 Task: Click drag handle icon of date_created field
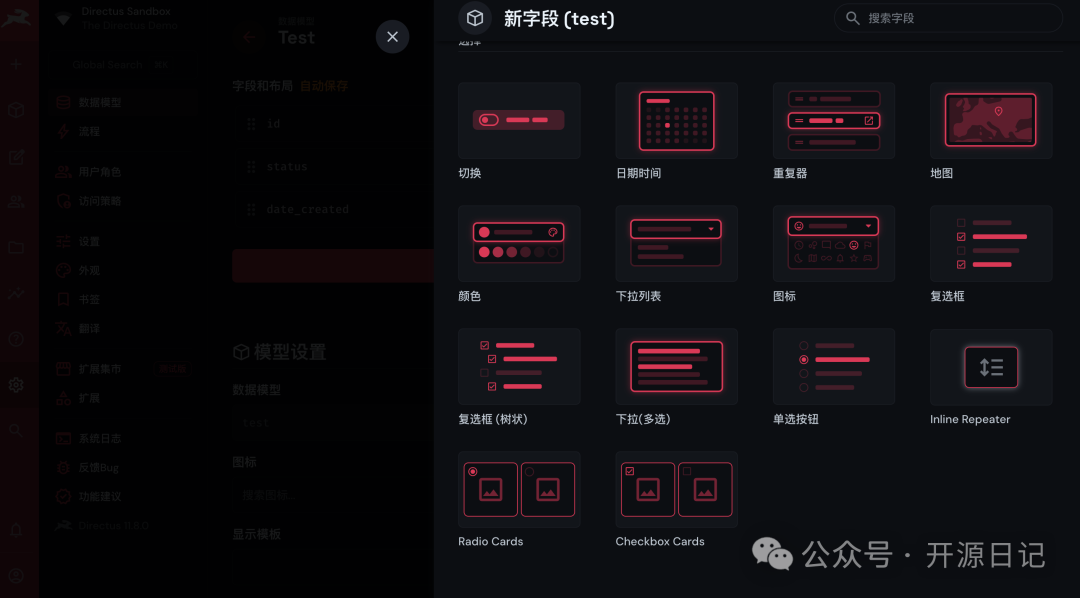(251, 209)
